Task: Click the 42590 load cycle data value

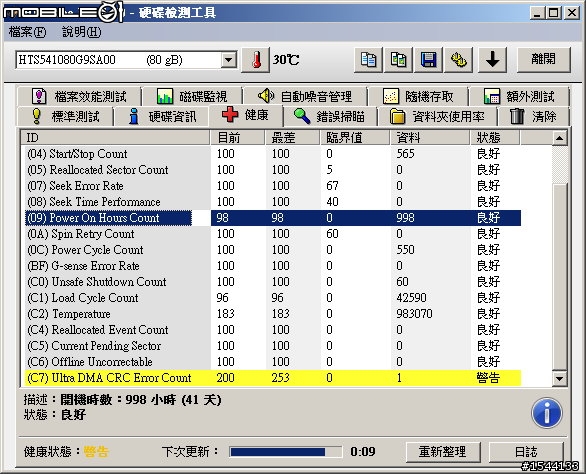Action: tap(411, 298)
